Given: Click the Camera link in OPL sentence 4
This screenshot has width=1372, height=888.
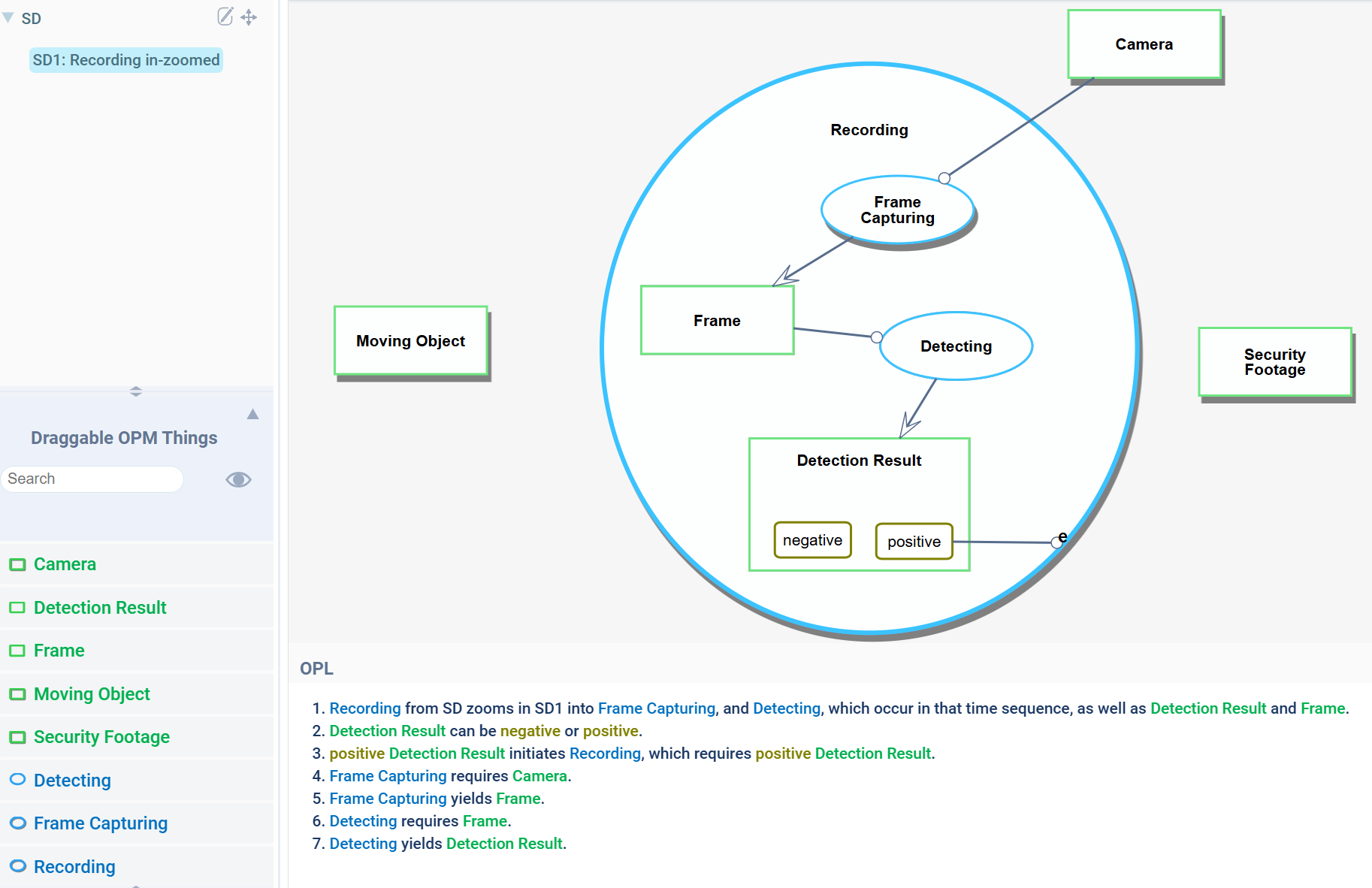Looking at the screenshot, I should click(539, 776).
